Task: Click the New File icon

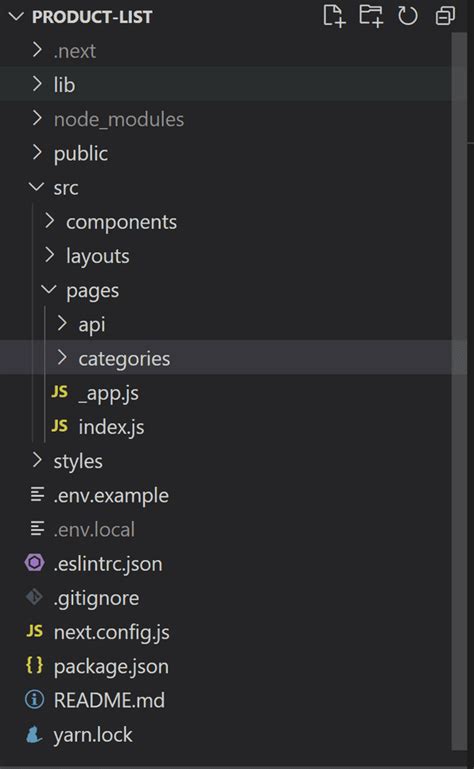Action: click(x=334, y=16)
